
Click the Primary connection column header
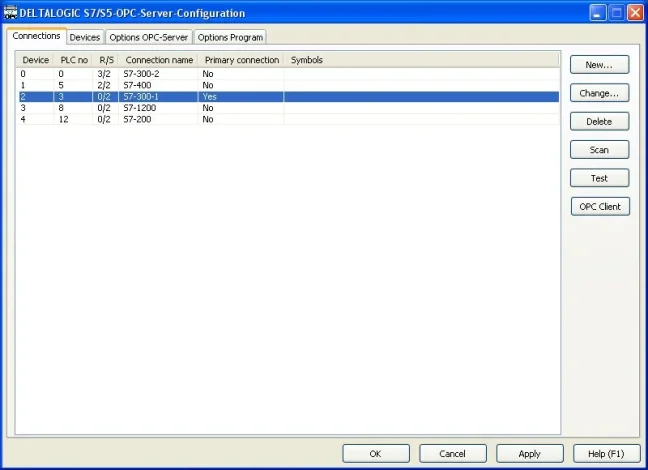[242, 60]
